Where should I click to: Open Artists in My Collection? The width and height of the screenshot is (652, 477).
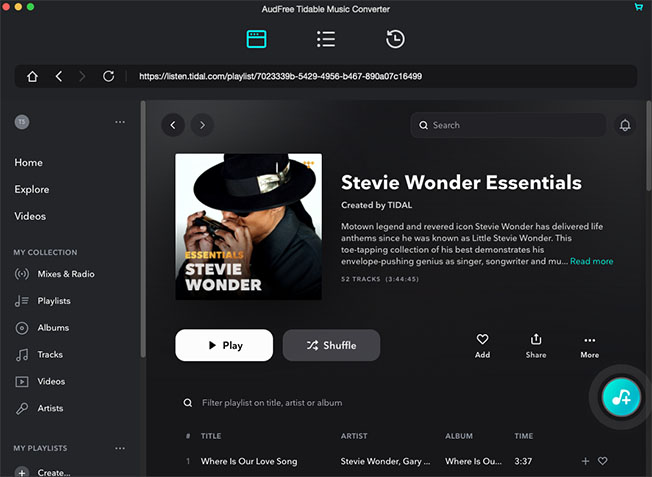click(50, 408)
